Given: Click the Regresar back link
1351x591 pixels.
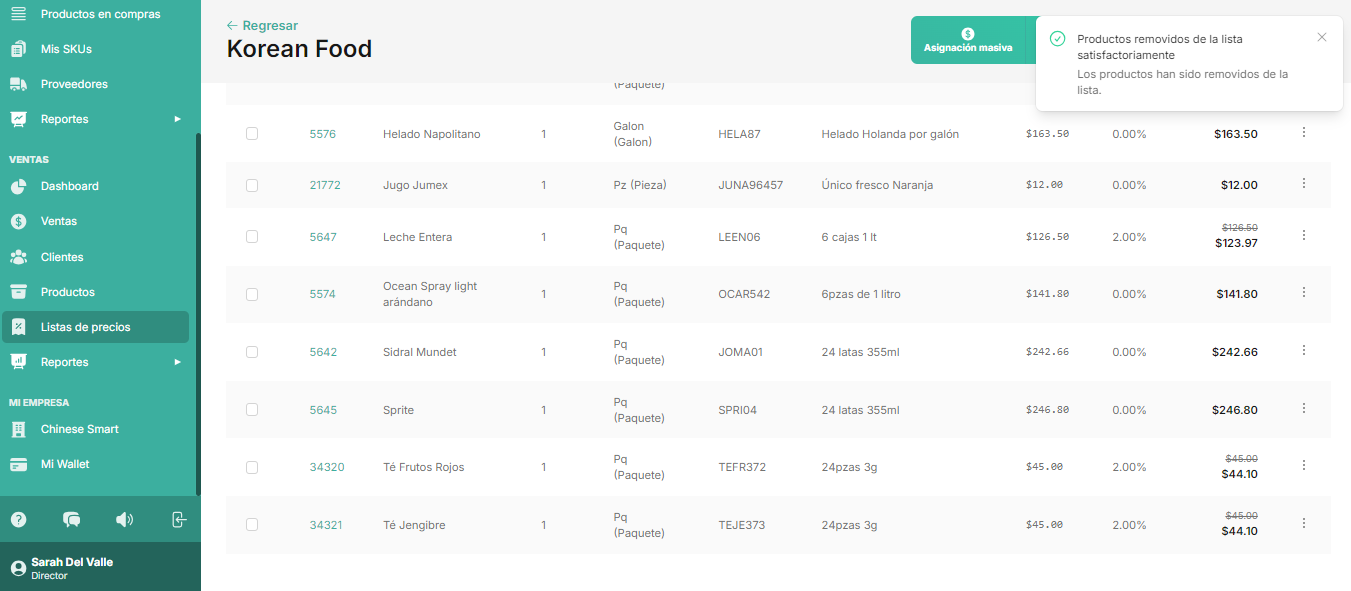Looking at the screenshot, I should tap(262, 25).
